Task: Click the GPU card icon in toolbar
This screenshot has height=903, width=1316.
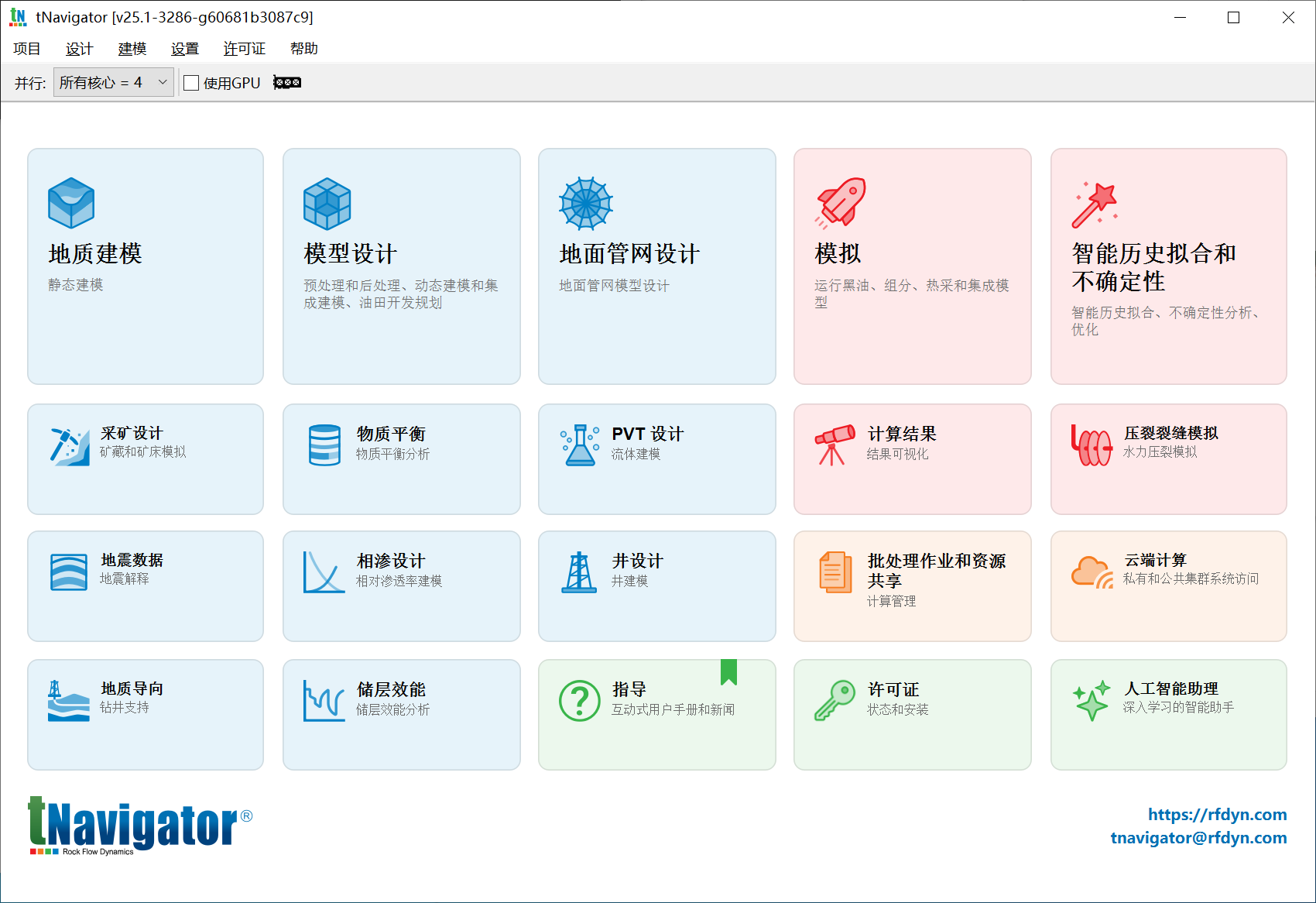Action: (287, 83)
